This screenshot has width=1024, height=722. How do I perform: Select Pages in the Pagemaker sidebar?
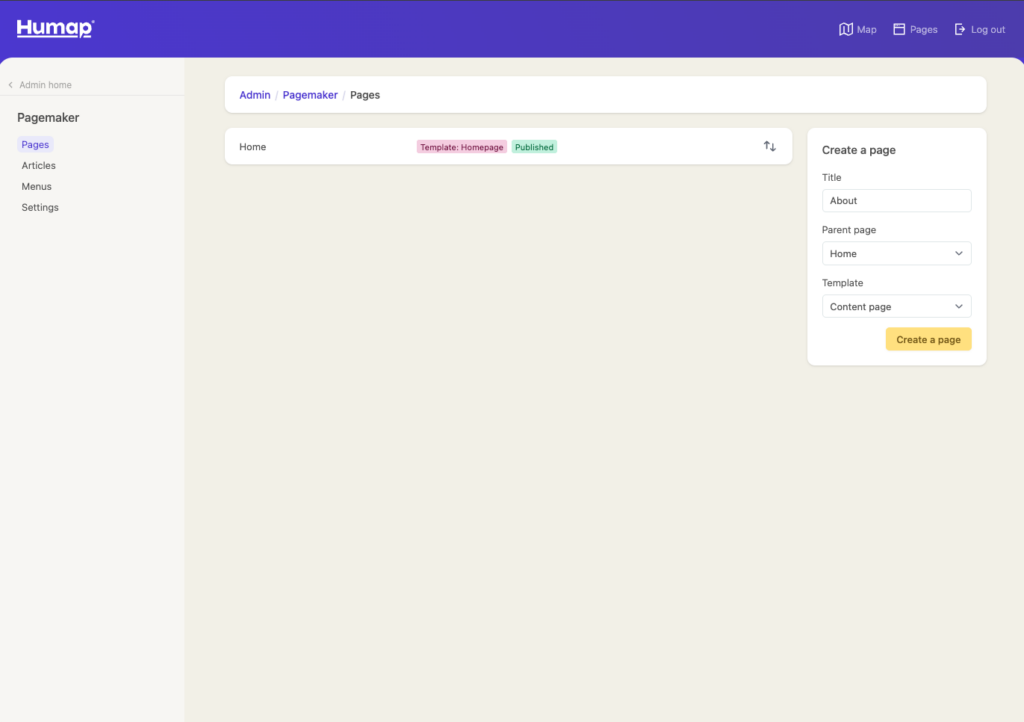(x=35, y=145)
